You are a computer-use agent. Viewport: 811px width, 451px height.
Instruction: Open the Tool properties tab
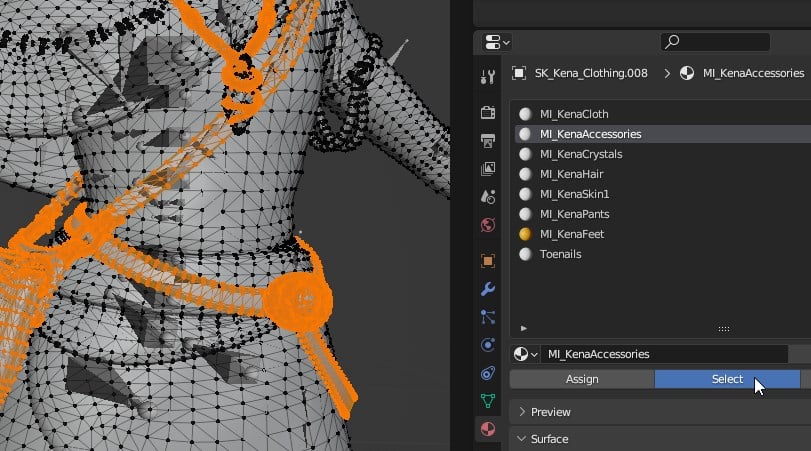tap(488, 77)
